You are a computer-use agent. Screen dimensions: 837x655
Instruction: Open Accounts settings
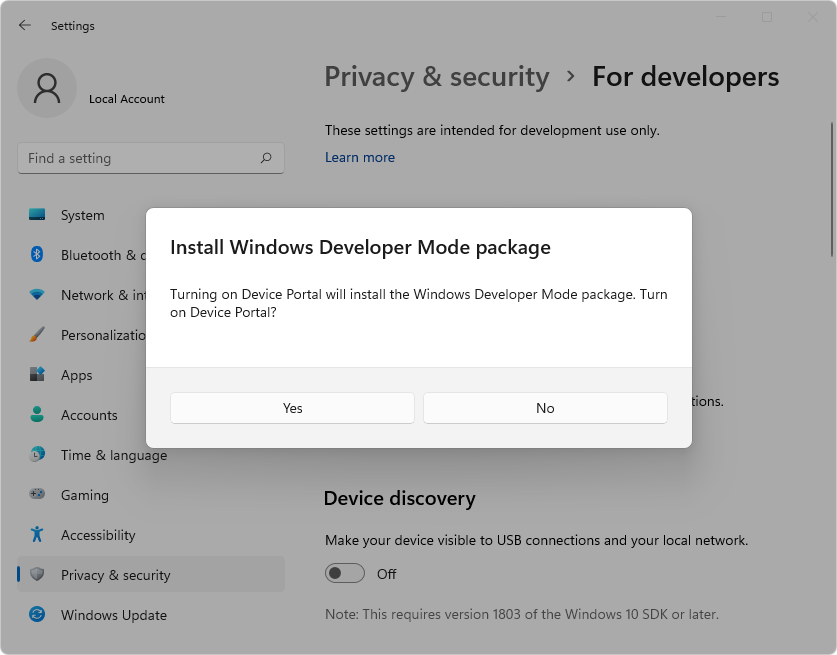click(38, 415)
